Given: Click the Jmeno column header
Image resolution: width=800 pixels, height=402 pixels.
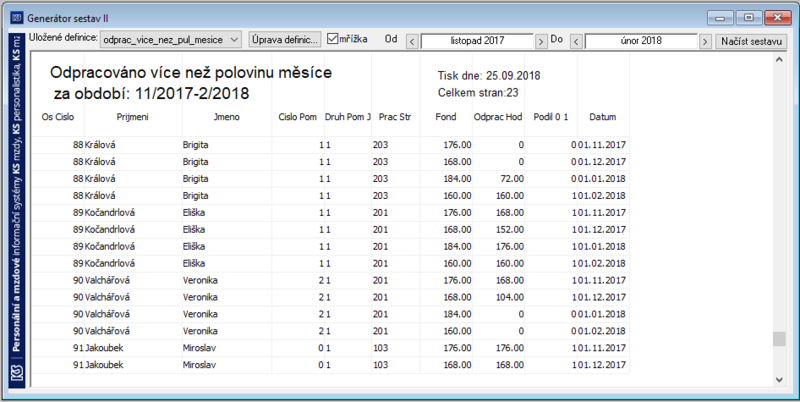Looking at the screenshot, I should [227, 117].
